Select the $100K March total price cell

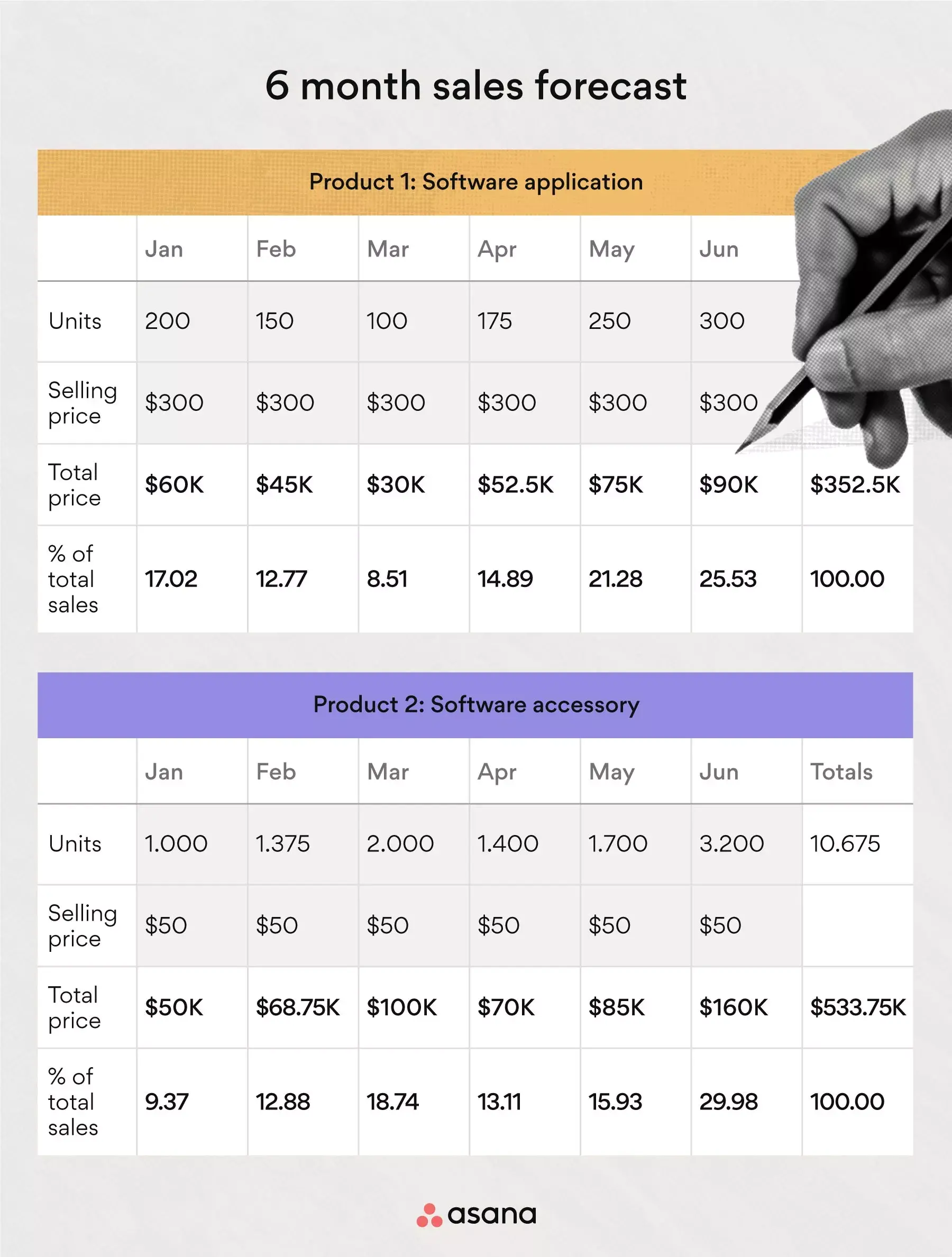pyautogui.click(x=401, y=1007)
